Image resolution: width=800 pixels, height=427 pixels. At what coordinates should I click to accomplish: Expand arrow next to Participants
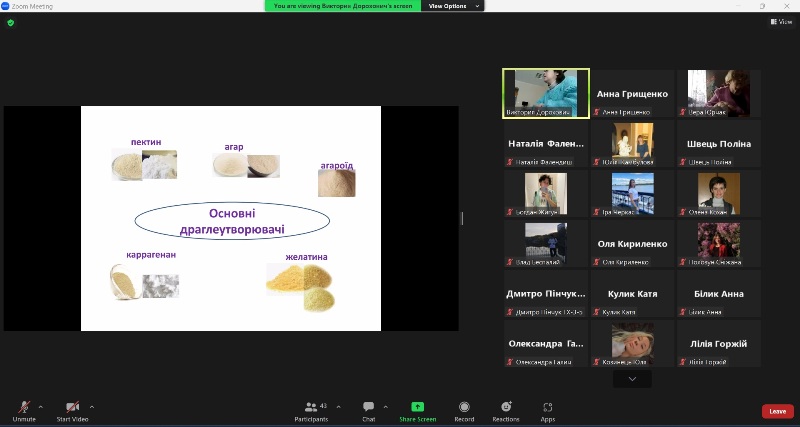click(338, 407)
